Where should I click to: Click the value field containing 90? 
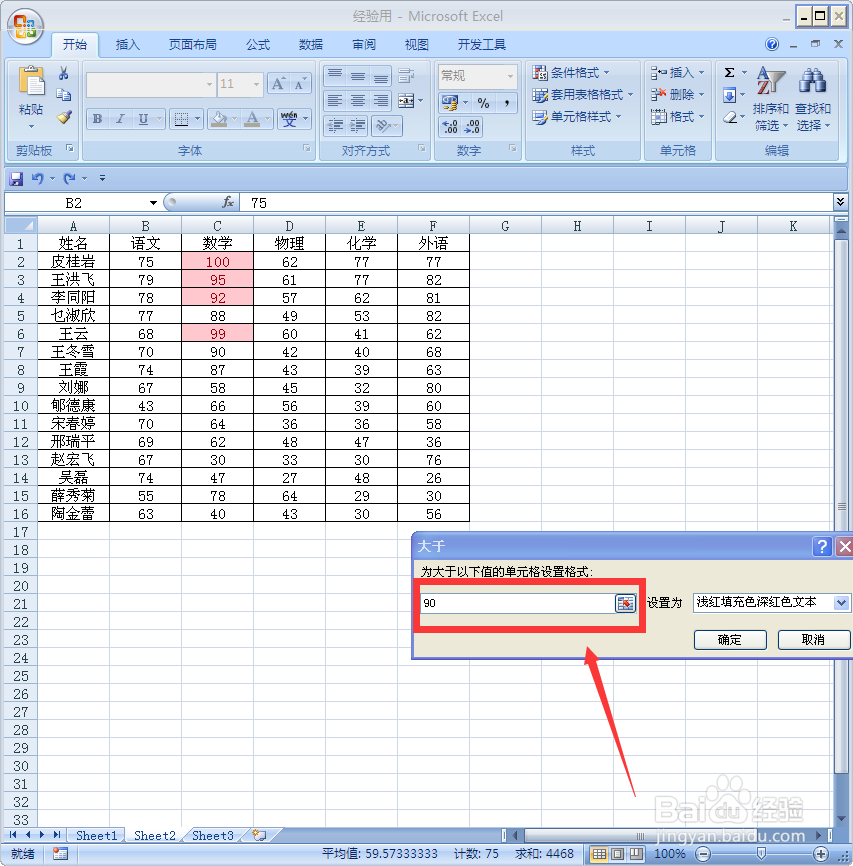[x=518, y=603]
